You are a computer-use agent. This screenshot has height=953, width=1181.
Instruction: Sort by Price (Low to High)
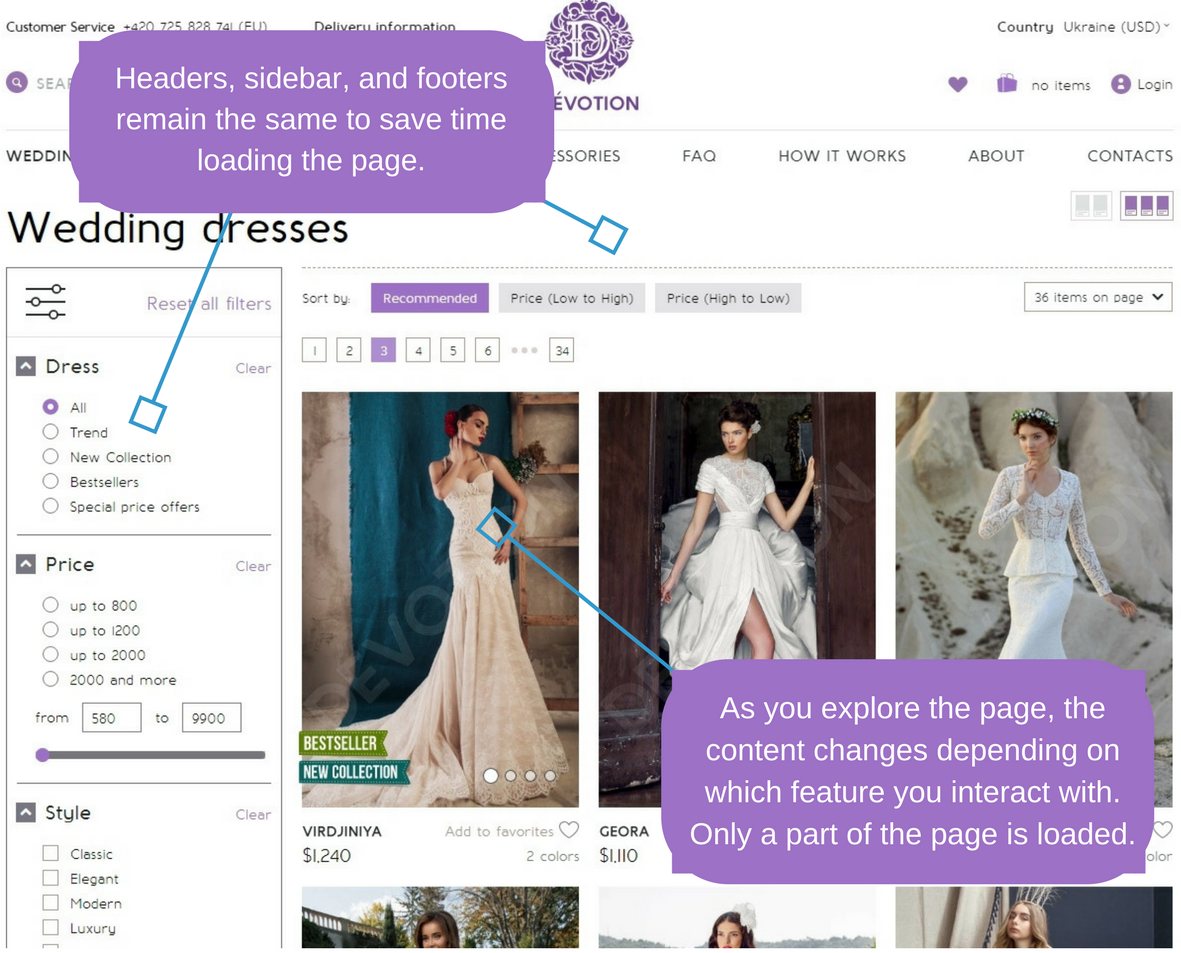pos(571,298)
